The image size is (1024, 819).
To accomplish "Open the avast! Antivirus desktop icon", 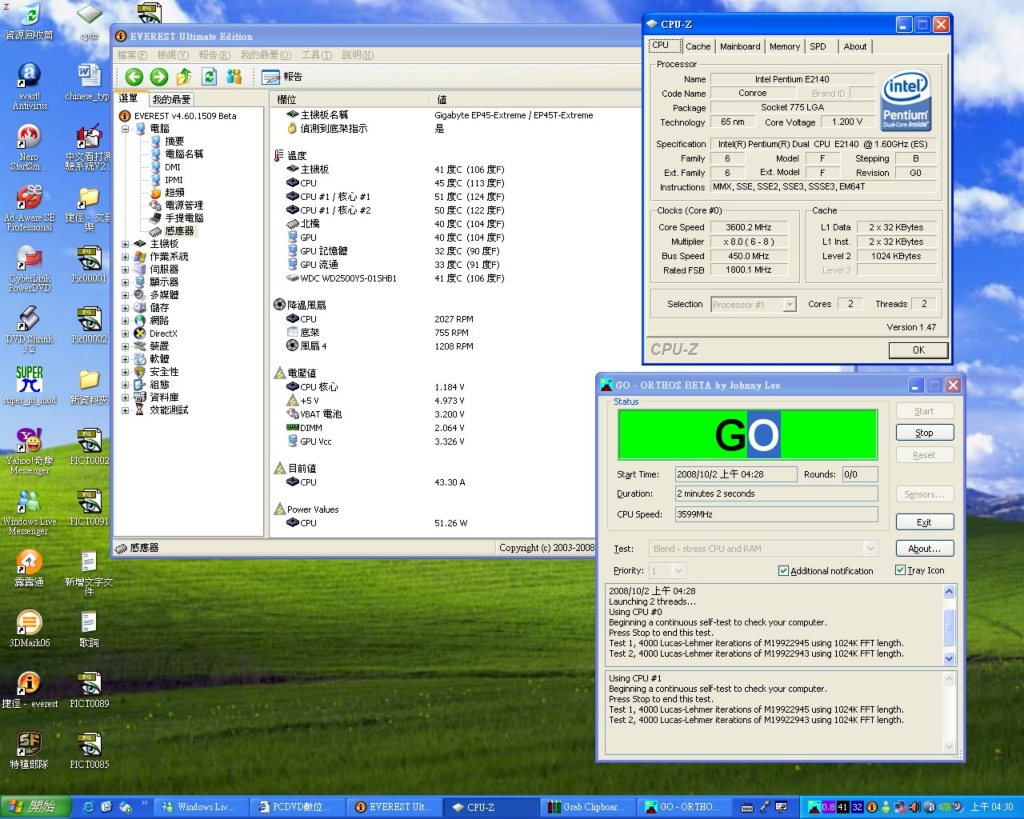I will click(29, 86).
